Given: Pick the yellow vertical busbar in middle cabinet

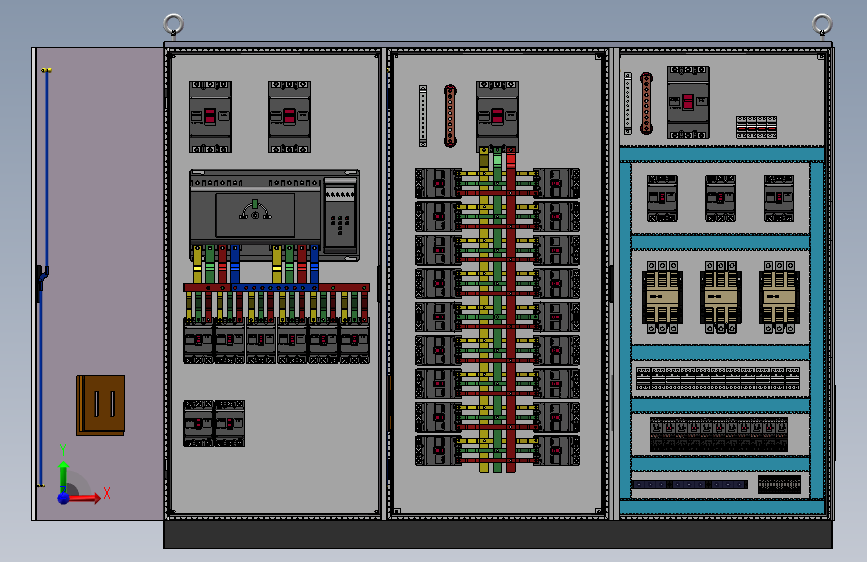Looking at the screenshot, I should click(484, 310).
